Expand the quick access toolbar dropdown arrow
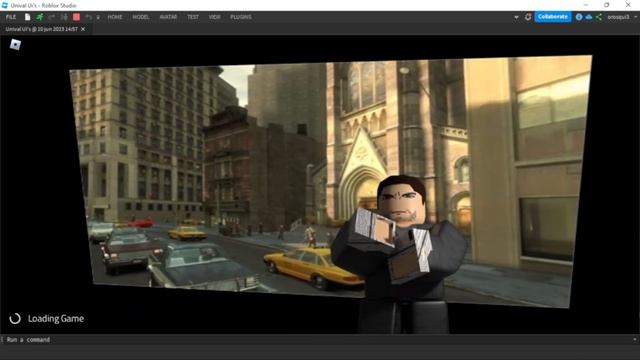Viewport: 640px width, 360px height. [98, 18]
